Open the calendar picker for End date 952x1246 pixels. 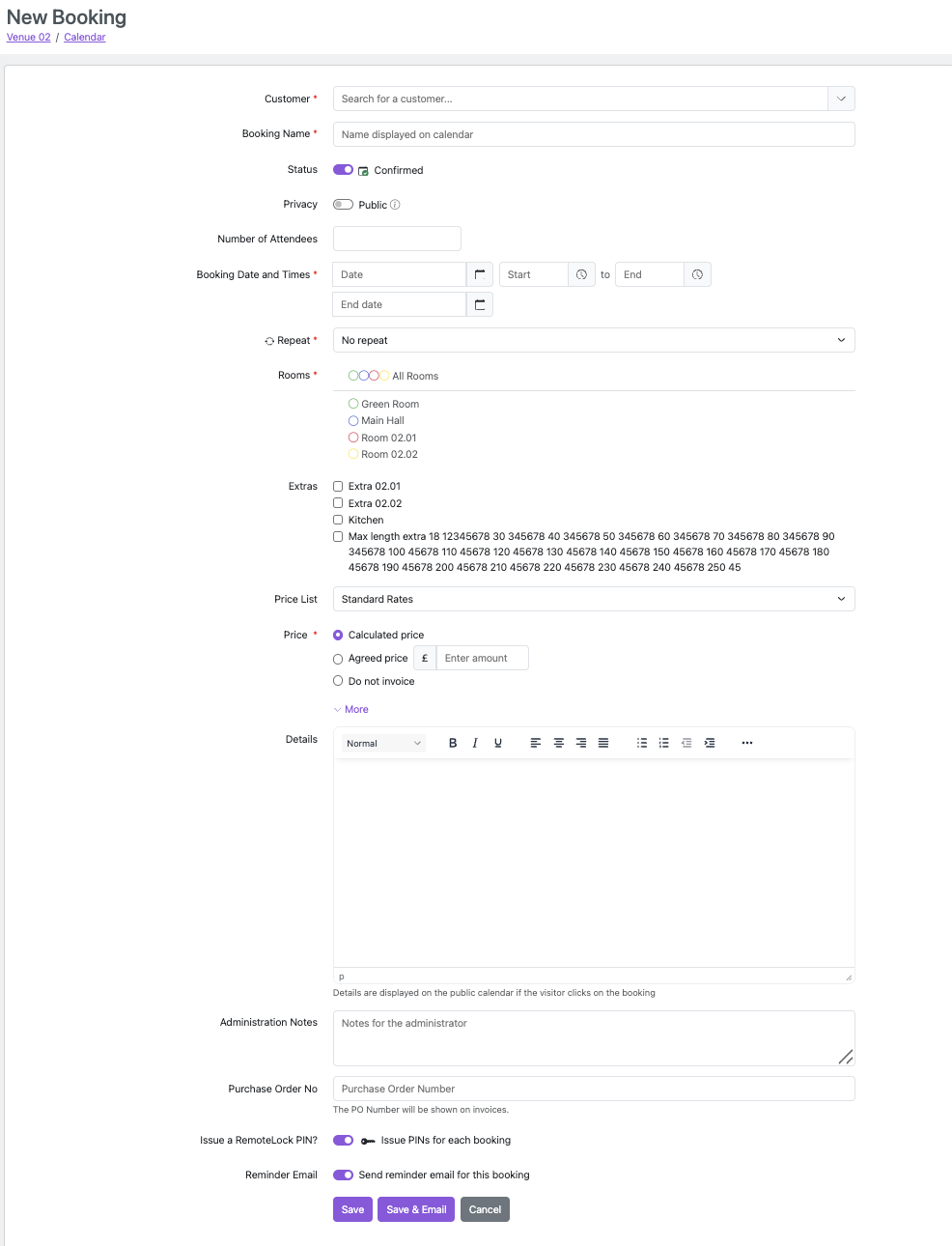click(x=480, y=304)
